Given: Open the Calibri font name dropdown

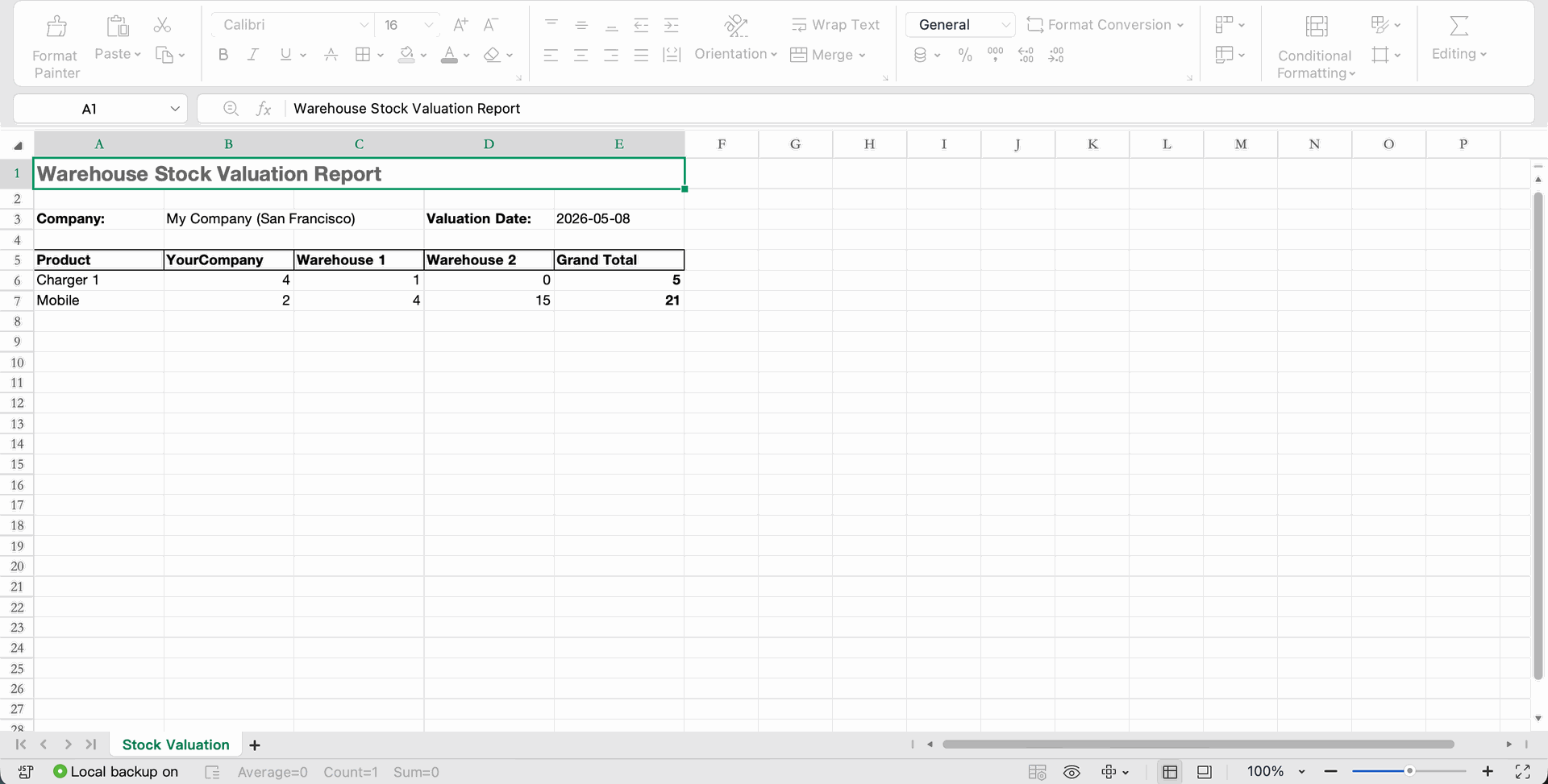Looking at the screenshot, I should 364,25.
